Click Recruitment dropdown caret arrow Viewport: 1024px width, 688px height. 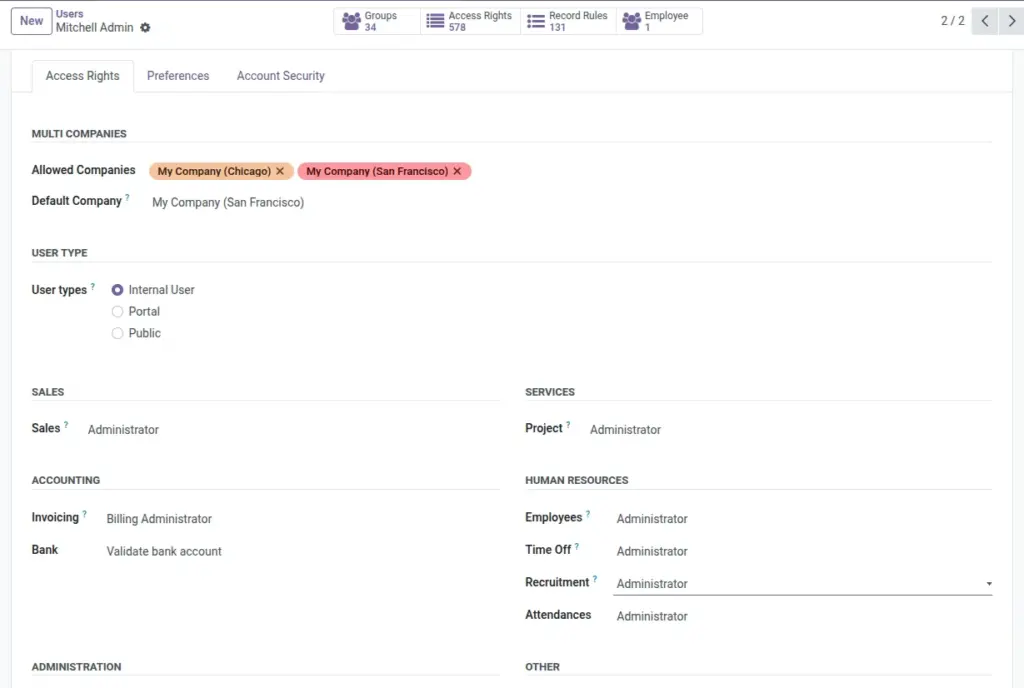(x=989, y=584)
